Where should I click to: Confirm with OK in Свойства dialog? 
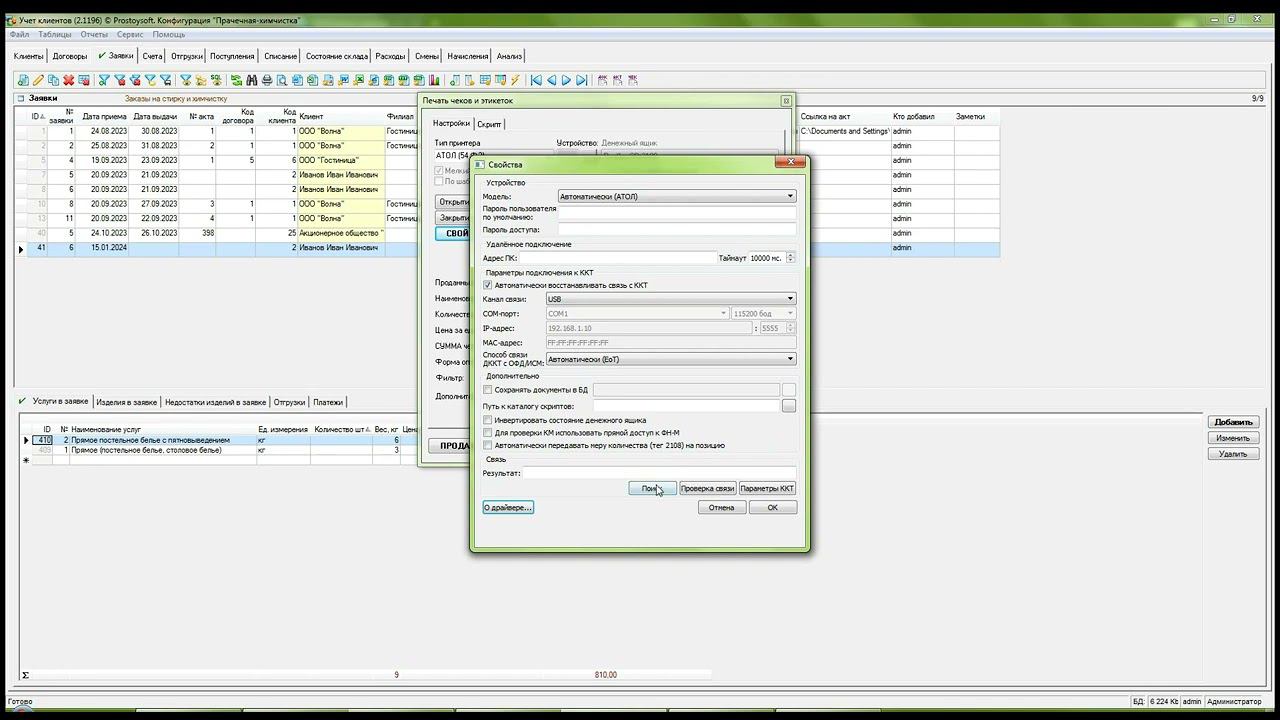[x=773, y=507]
